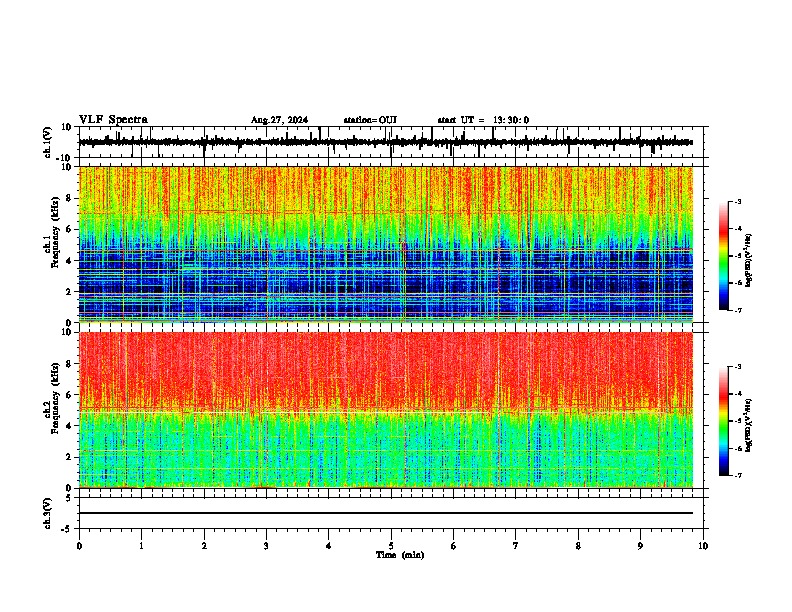Viewport: 792px width, 612px height.
Task: Click the "8" tick of ch.1 frequency axis
Action: [x=69, y=198]
